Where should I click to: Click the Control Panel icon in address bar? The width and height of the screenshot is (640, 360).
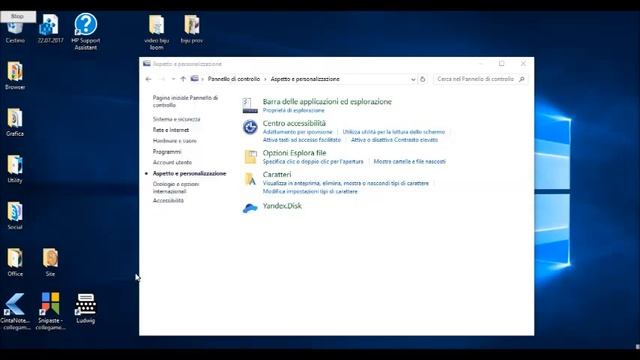tap(195, 79)
